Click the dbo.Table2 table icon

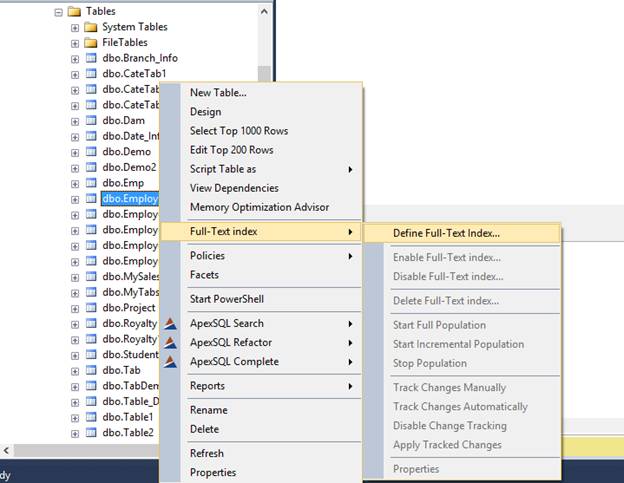(91, 432)
